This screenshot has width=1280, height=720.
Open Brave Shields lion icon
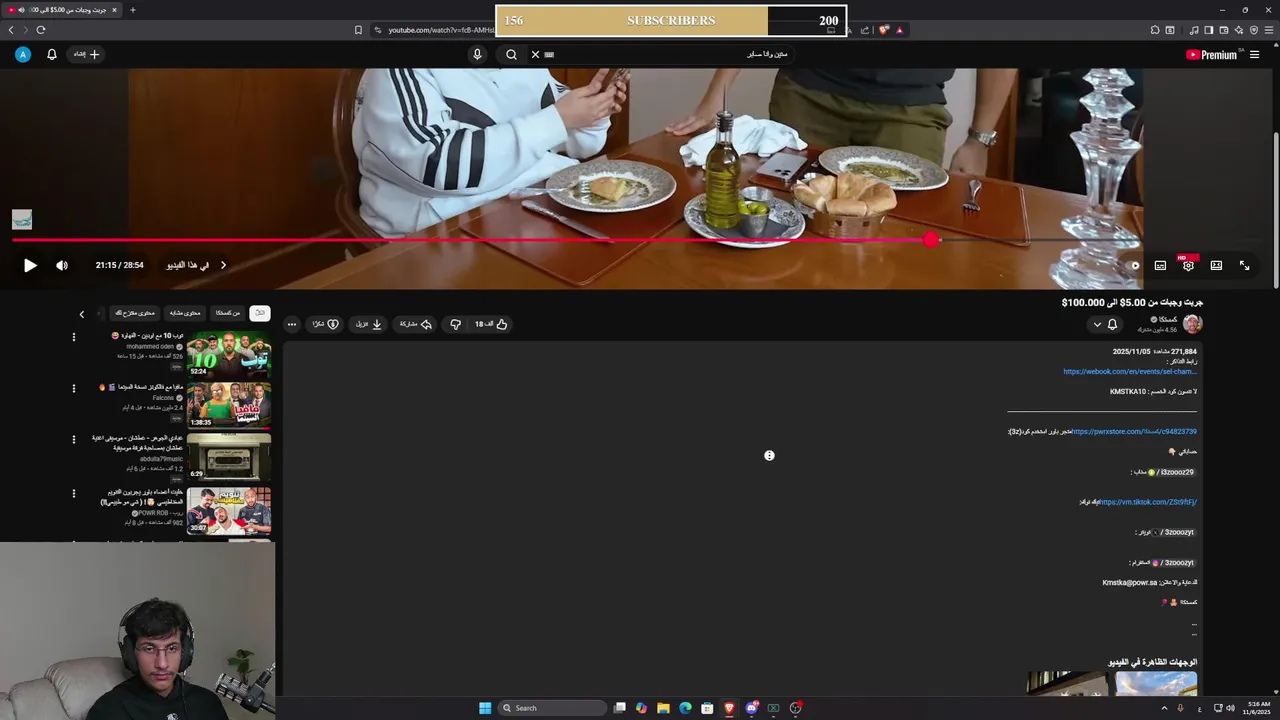(x=883, y=30)
